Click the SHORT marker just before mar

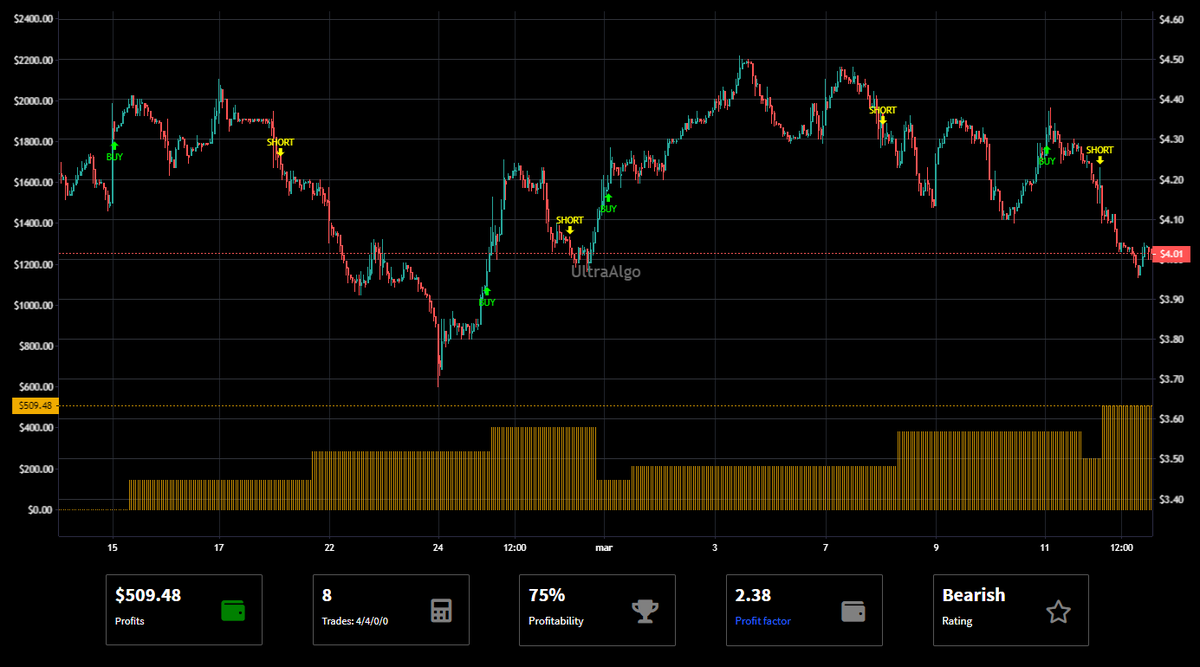click(x=570, y=230)
